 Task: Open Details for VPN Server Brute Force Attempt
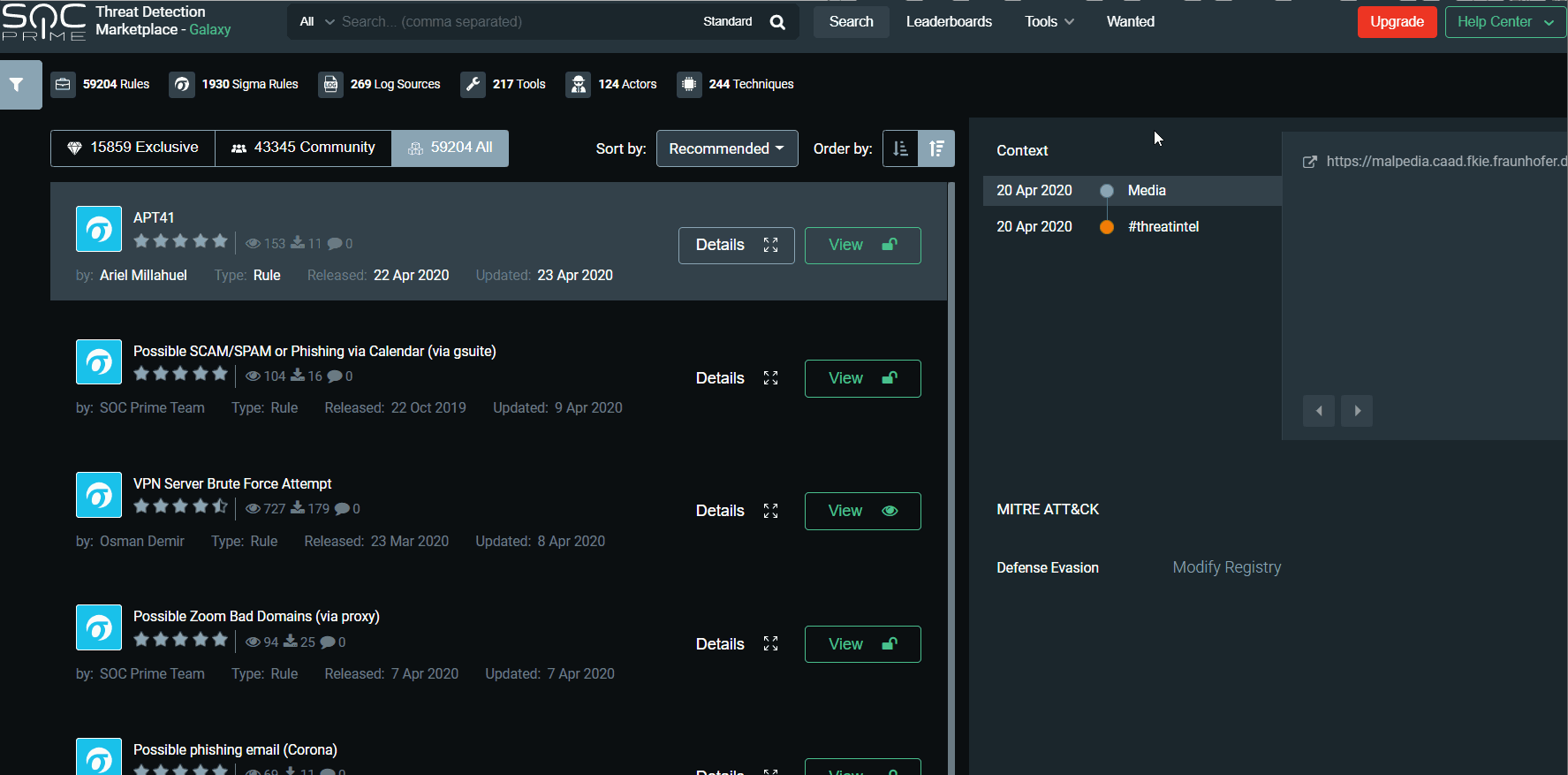737,511
